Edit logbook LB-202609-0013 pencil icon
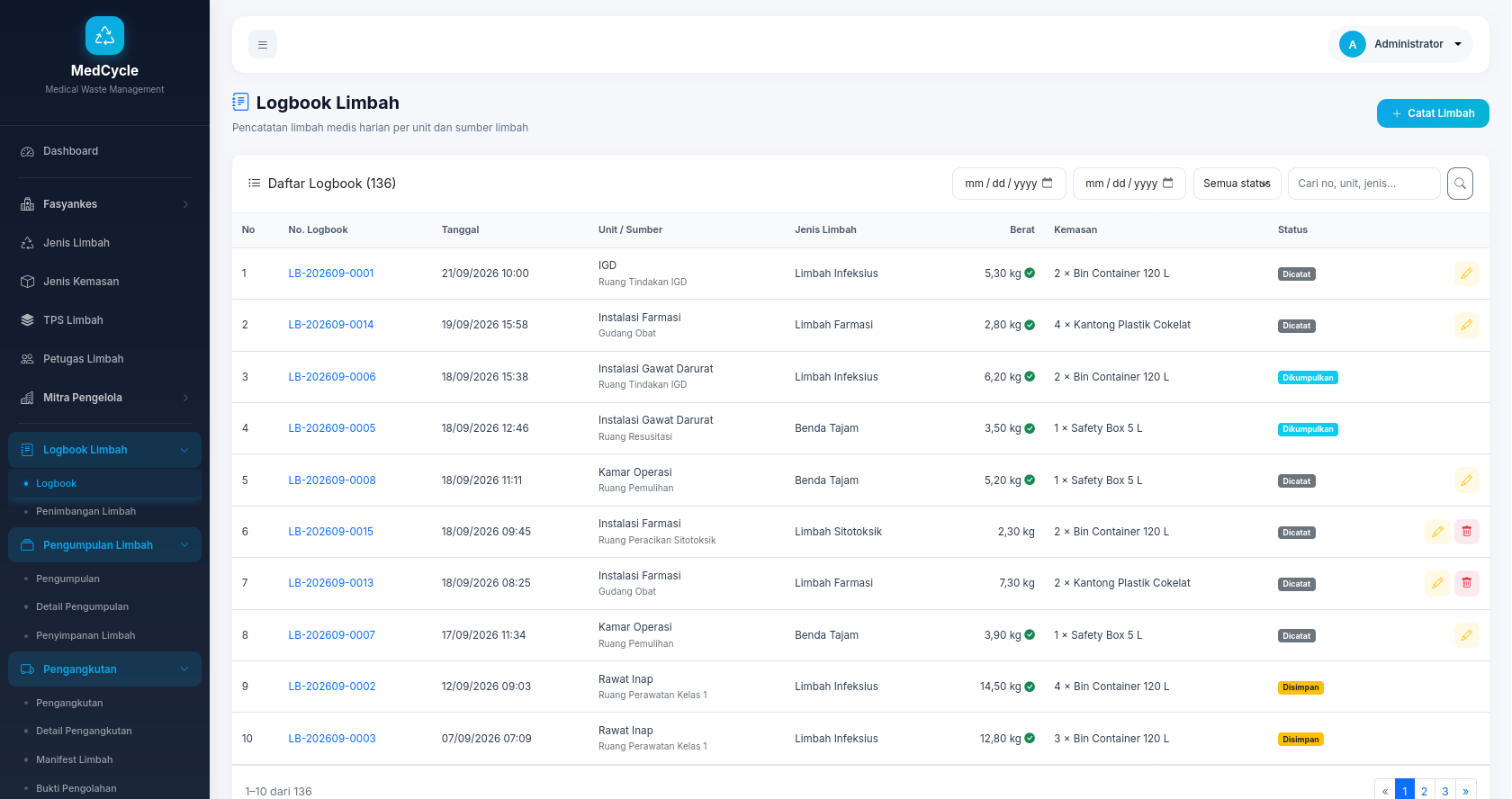The height and width of the screenshot is (799, 1512). point(1437,583)
